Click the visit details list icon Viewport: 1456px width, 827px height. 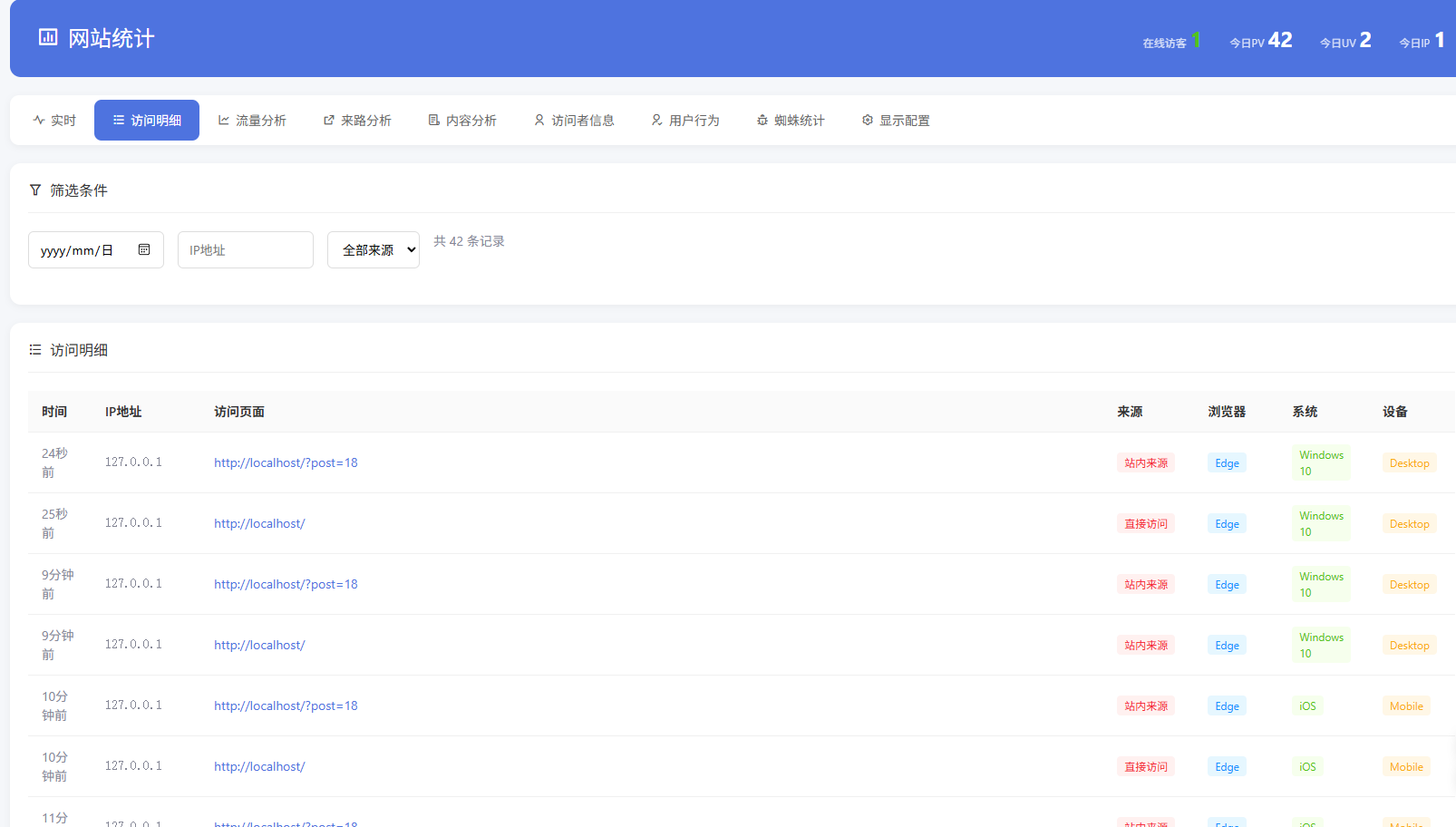point(35,350)
